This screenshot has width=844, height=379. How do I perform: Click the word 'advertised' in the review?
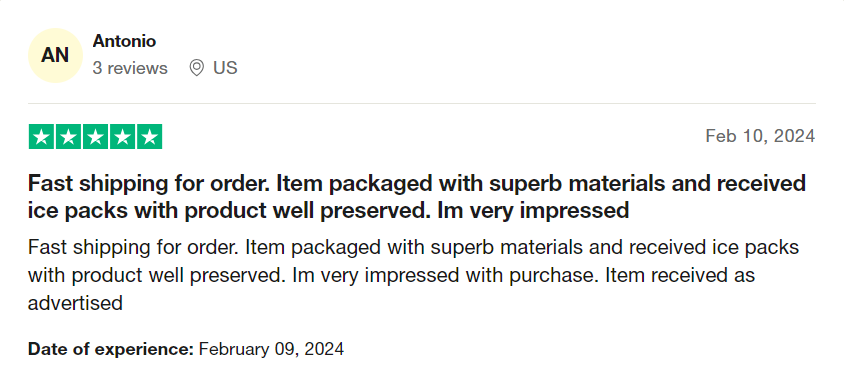click(75, 303)
